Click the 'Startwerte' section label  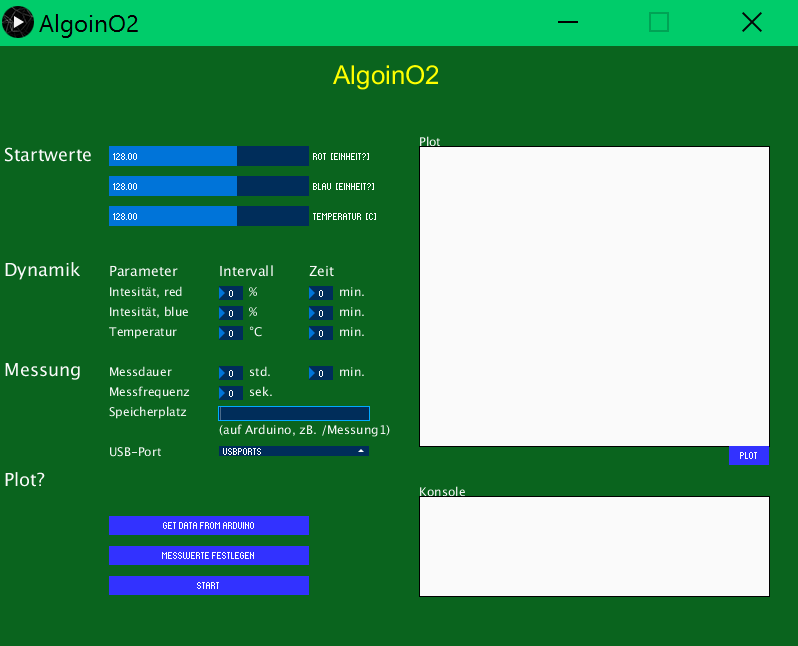coord(48,155)
